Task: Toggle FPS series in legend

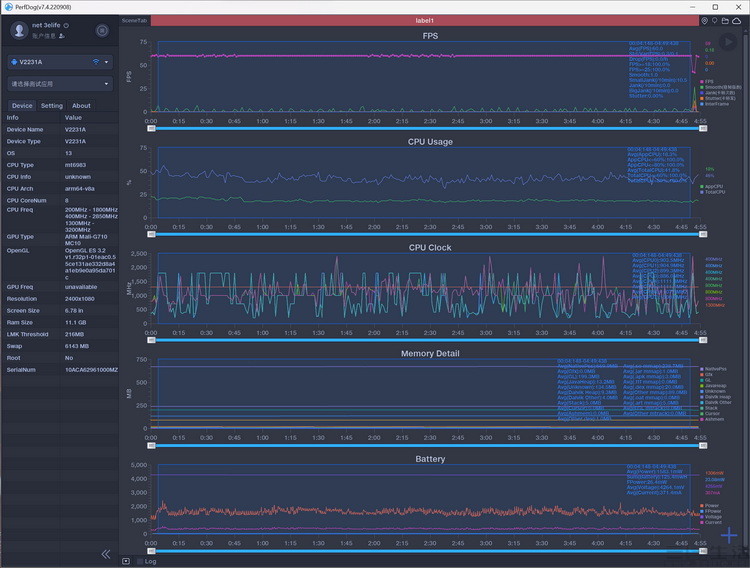Action: pyautogui.click(x=707, y=82)
